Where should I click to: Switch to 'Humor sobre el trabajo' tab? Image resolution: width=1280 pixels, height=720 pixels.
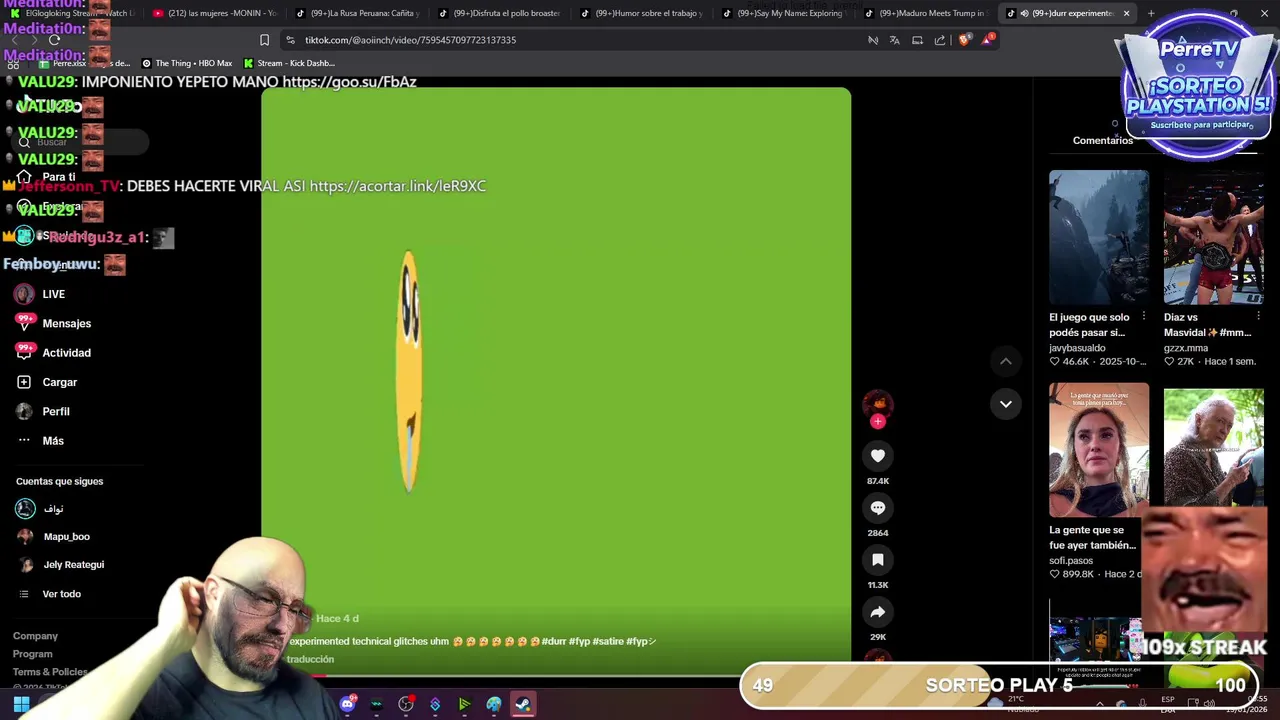click(642, 13)
